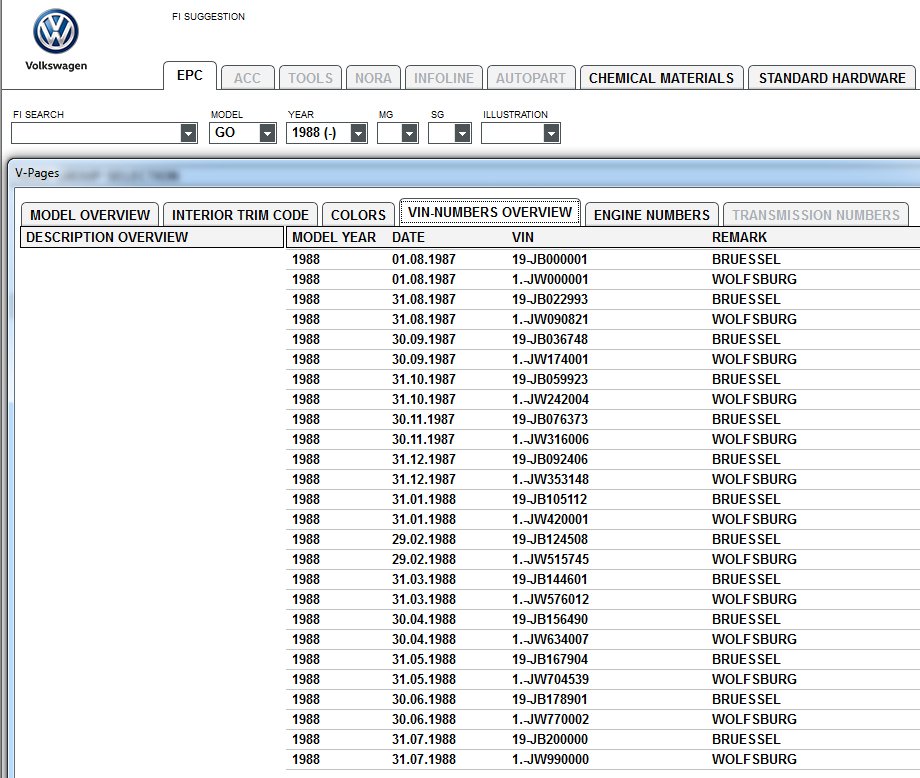920x778 pixels.
Task: Click VIN 19-JB167904
Action: tap(550, 659)
